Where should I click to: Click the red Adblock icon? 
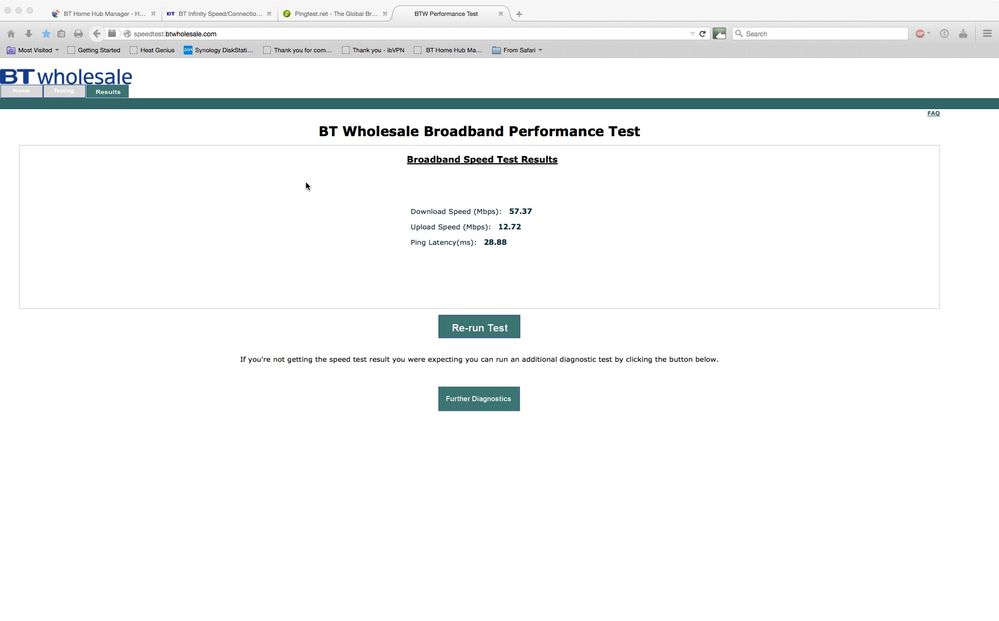point(920,34)
